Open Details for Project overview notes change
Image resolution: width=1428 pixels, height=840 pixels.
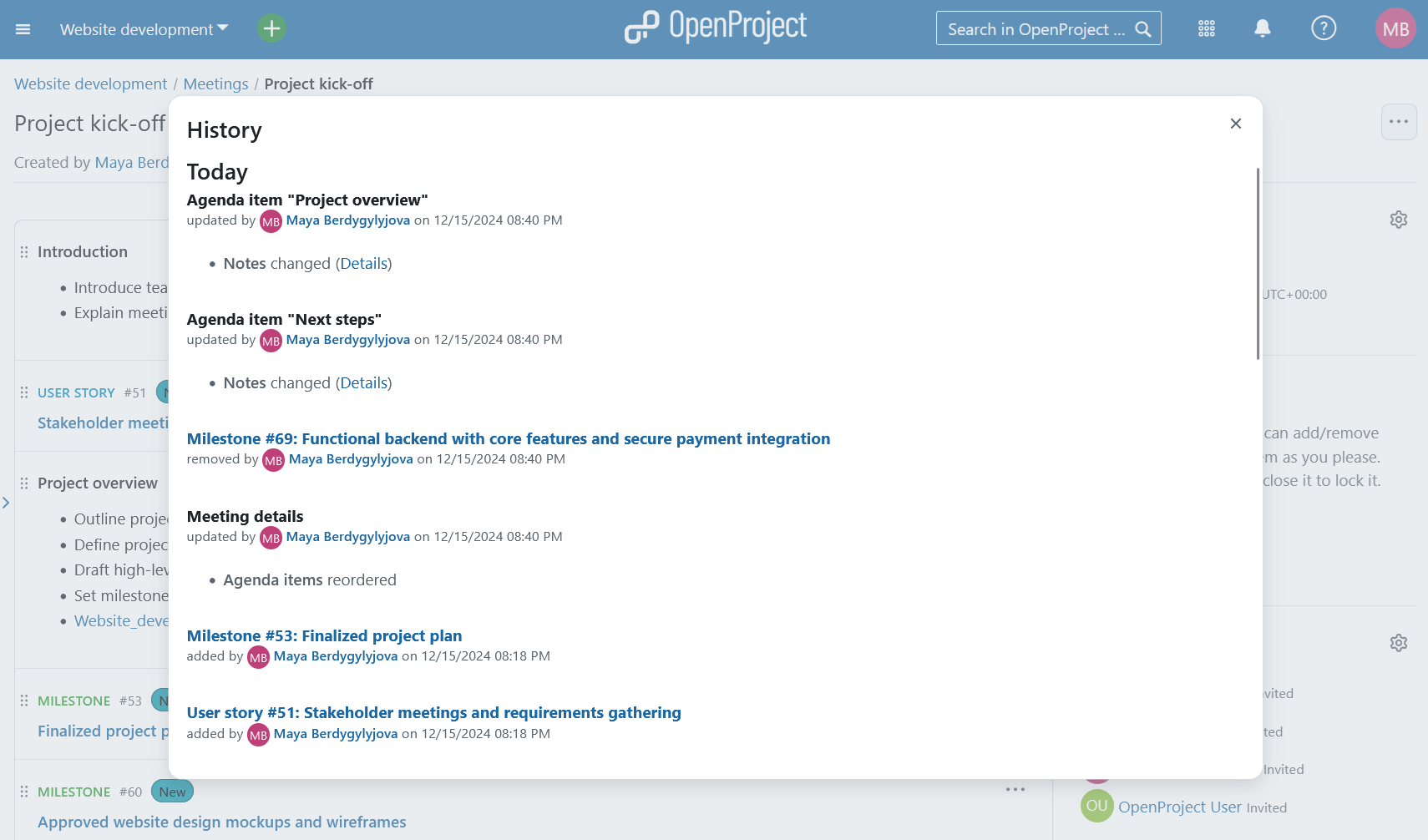tap(363, 263)
